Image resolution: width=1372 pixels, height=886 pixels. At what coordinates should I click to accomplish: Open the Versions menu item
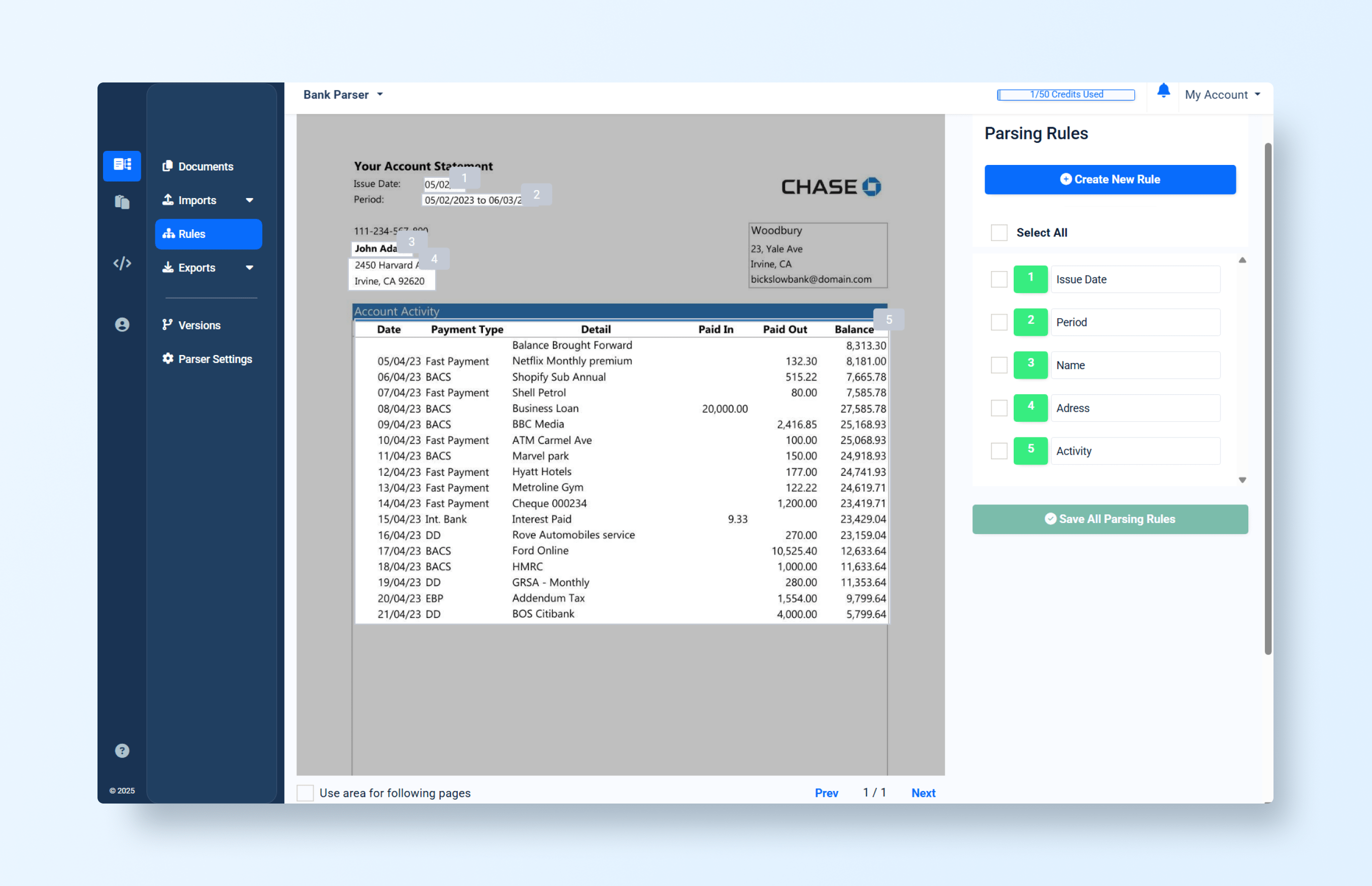[x=199, y=325]
